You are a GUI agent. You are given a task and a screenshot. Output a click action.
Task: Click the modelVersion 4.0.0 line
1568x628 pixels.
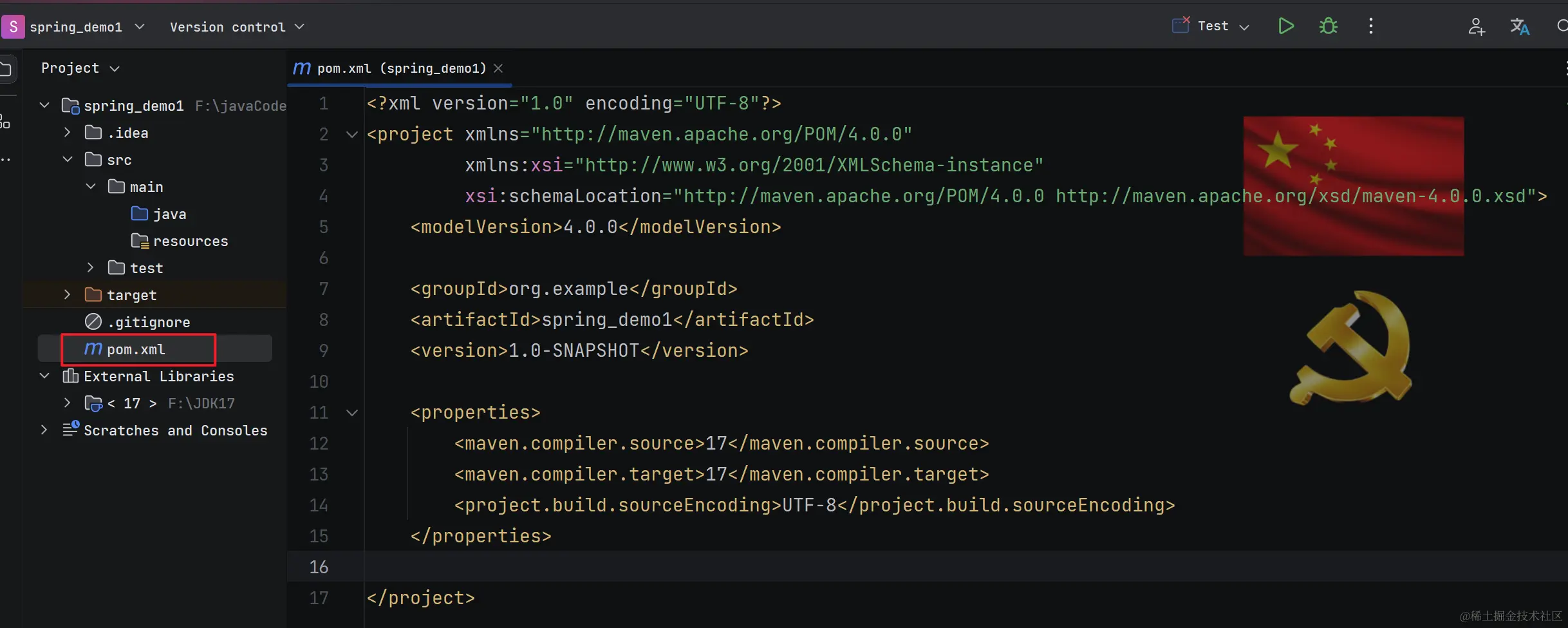coord(595,227)
